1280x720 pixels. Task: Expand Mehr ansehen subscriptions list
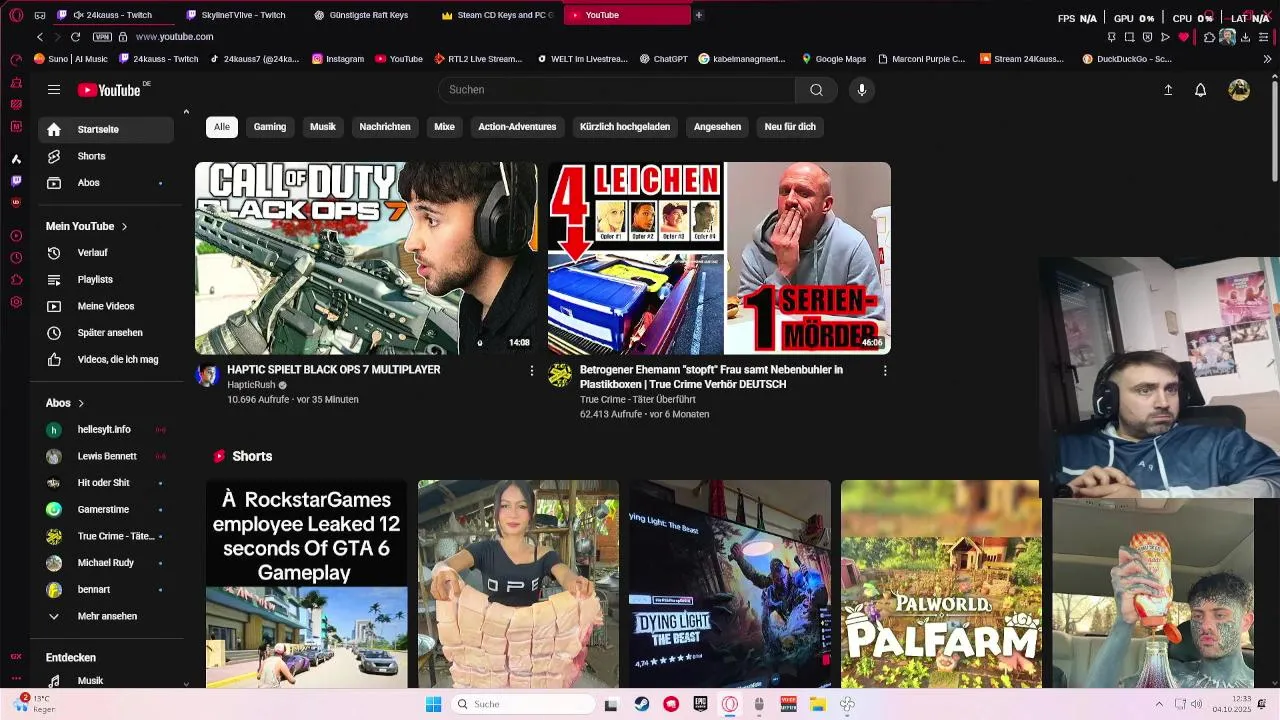click(x=106, y=616)
